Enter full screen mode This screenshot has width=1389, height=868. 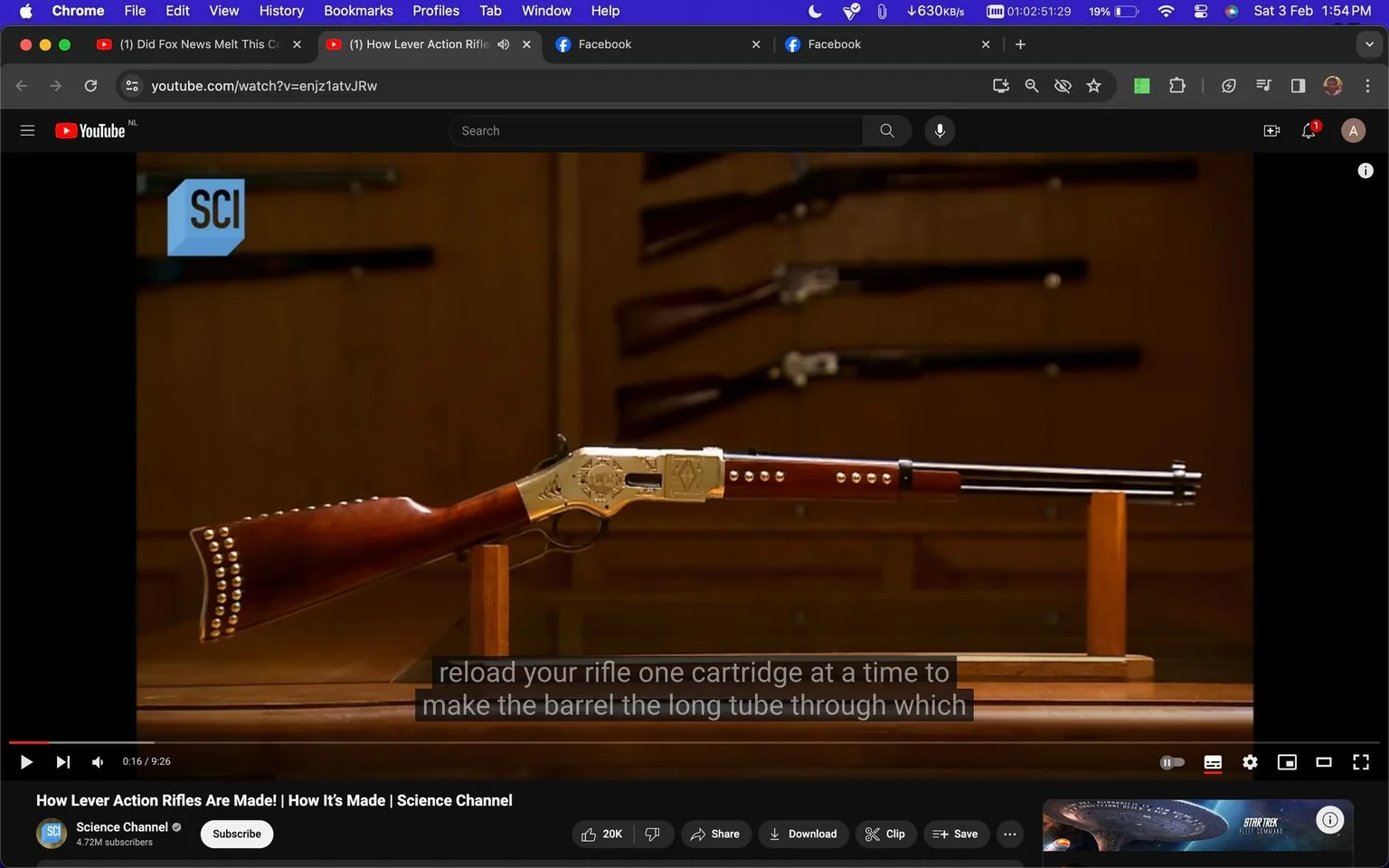pyautogui.click(x=1360, y=762)
